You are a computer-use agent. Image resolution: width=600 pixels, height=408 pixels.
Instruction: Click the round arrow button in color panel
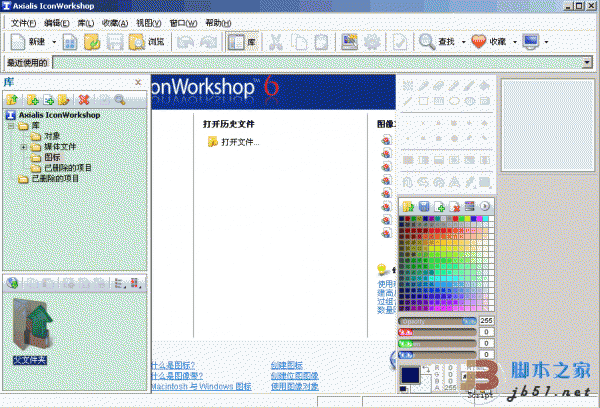(x=485, y=206)
